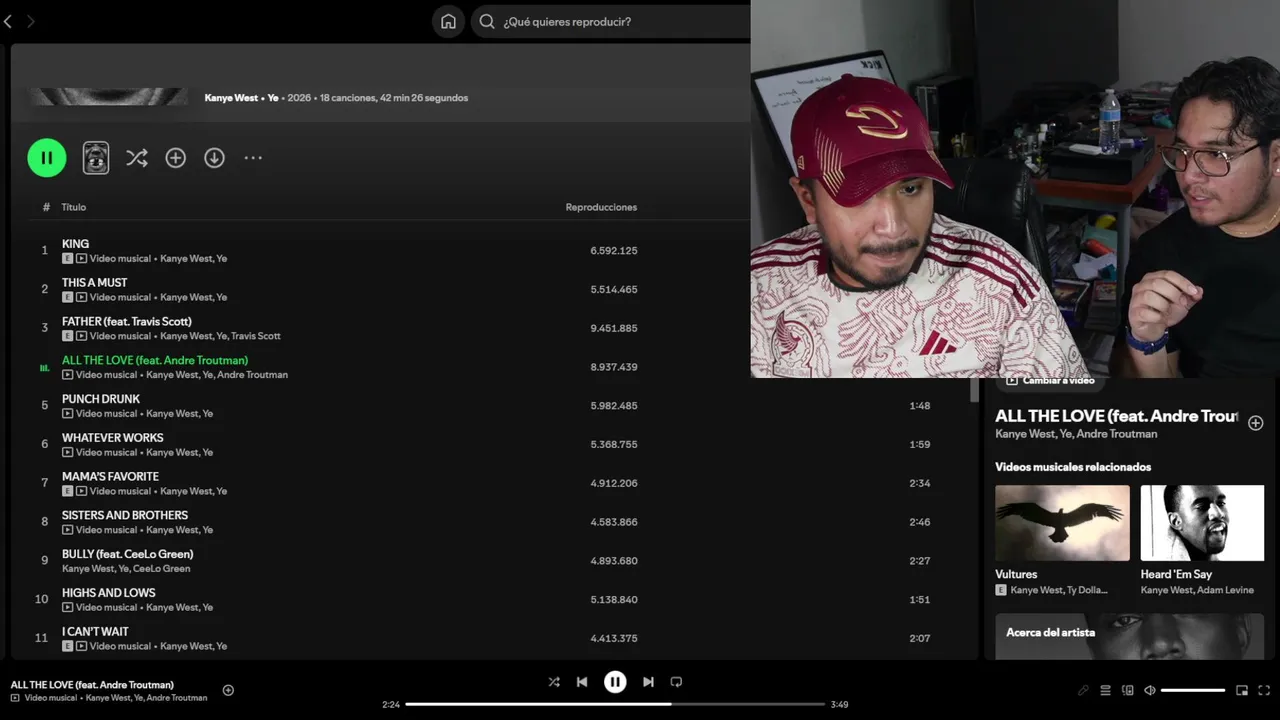Viewport: 1280px width, 720px height.
Task: Open CeeLo Green artist link under BULLY
Action: point(161,569)
